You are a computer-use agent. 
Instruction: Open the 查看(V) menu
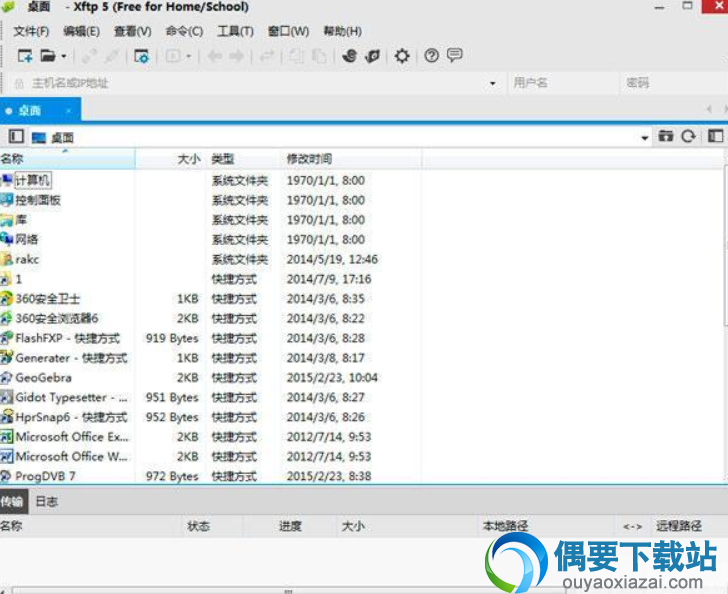(133, 31)
